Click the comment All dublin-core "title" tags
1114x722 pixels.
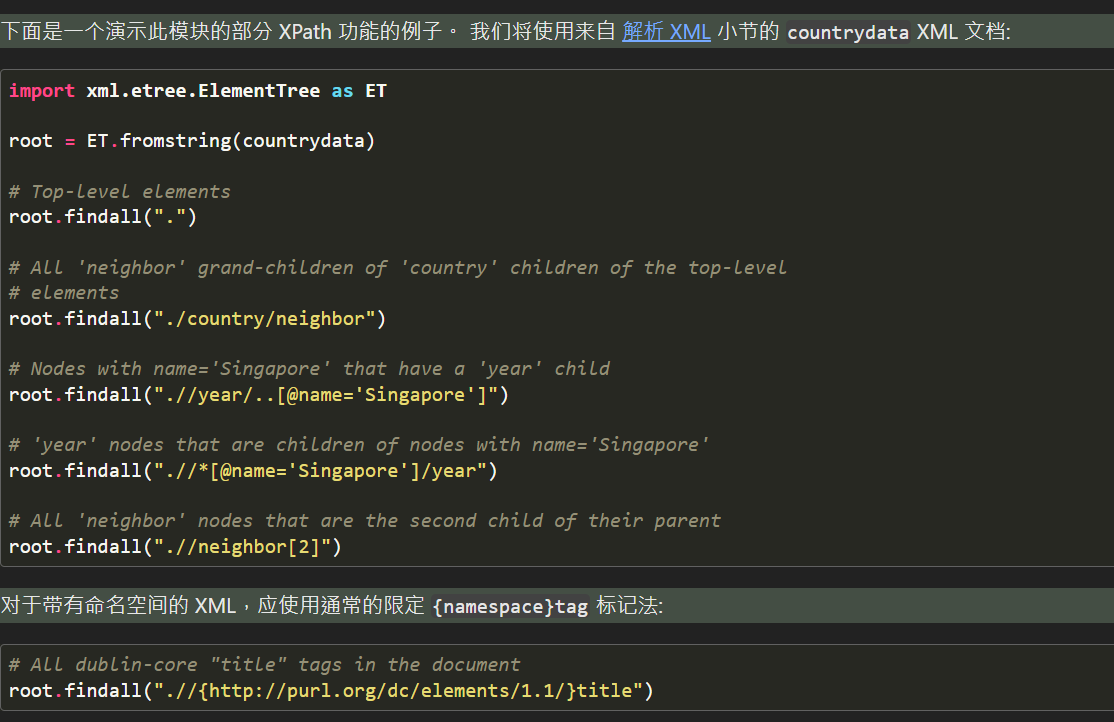coord(264,664)
